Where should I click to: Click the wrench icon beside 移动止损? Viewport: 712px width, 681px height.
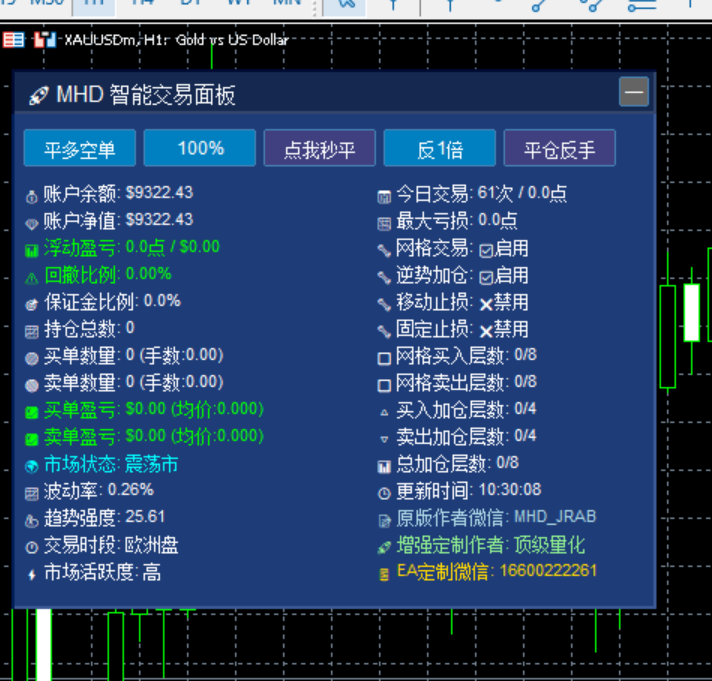coord(384,305)
